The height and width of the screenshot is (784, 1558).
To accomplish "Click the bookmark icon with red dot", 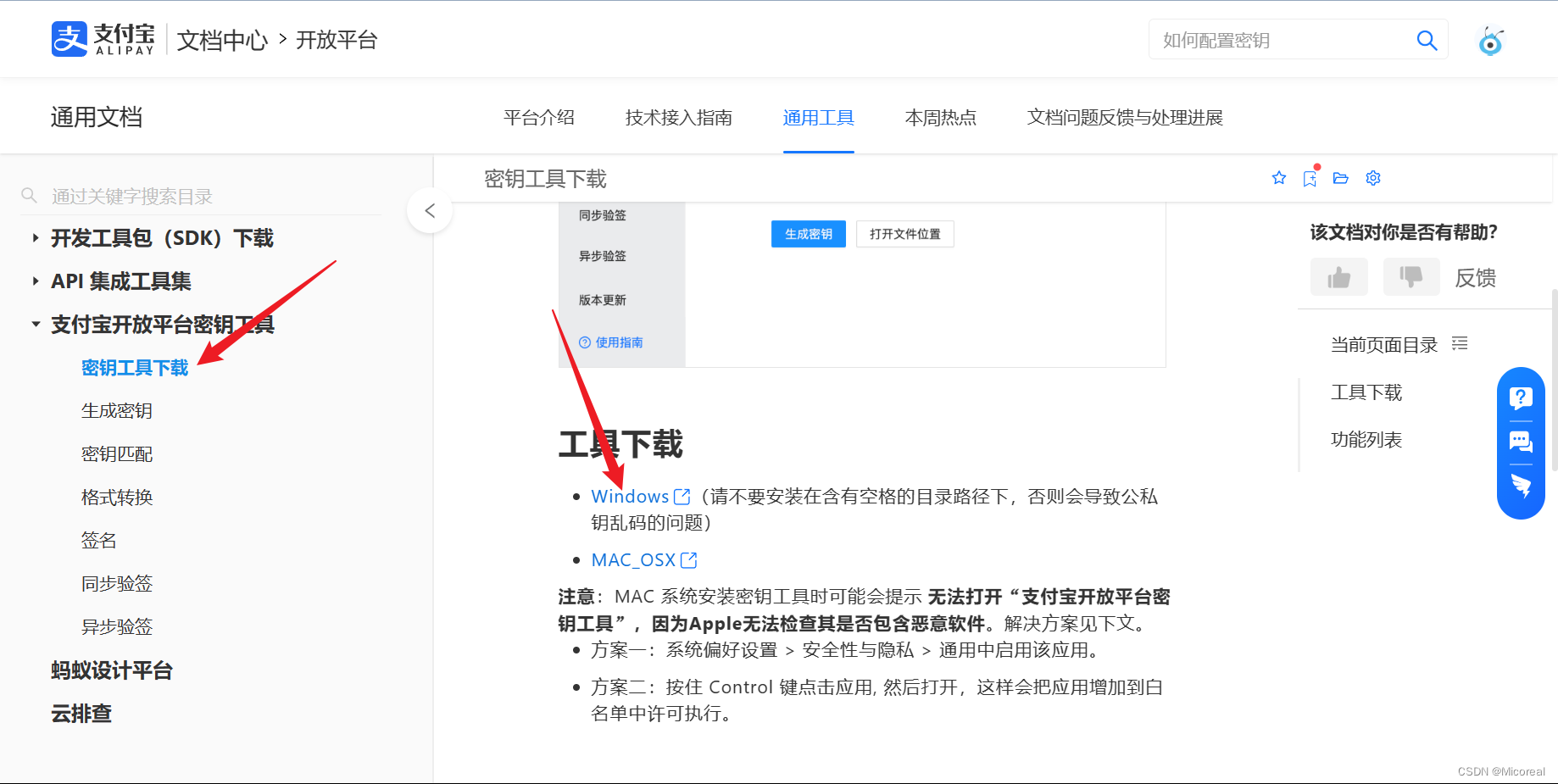I will pyautogui.click(x=1310, y=178).
